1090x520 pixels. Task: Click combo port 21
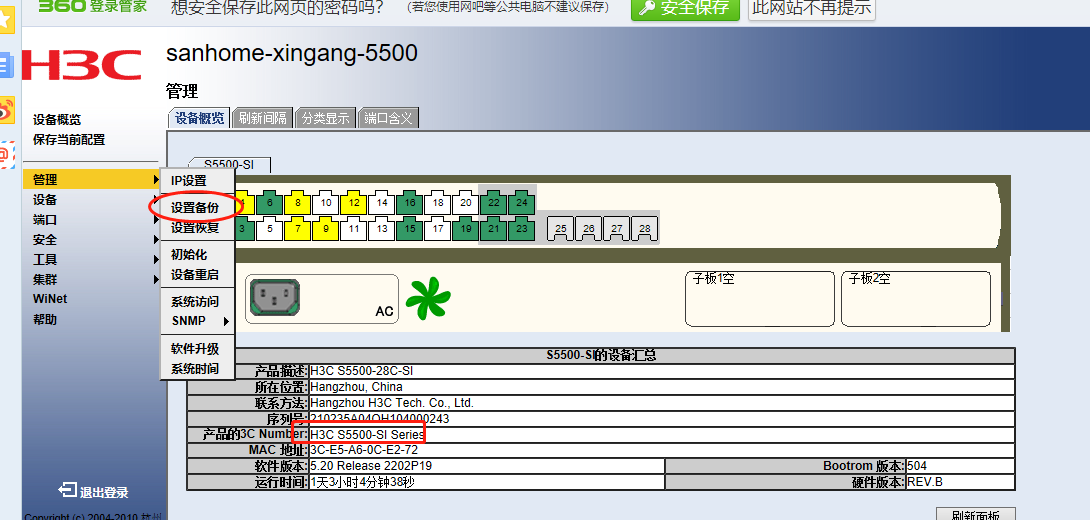[494, 228]
